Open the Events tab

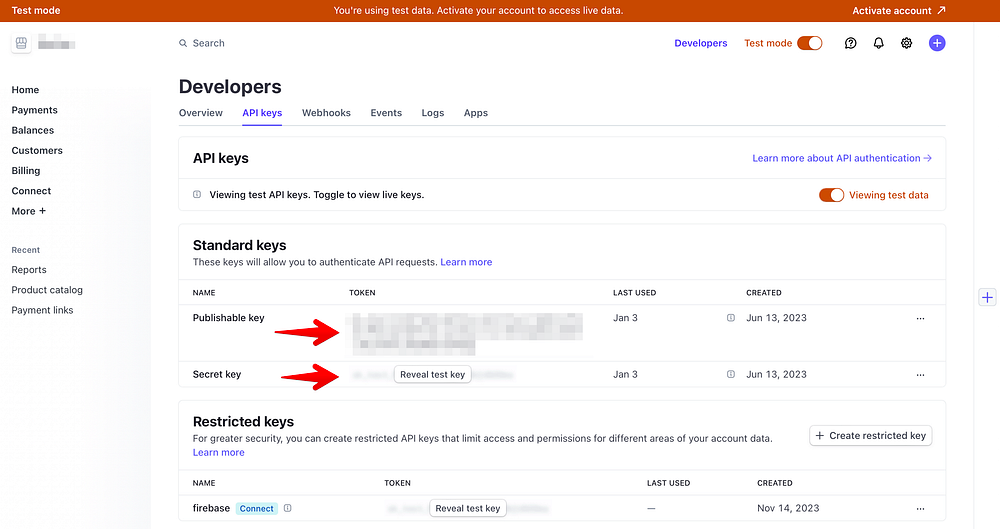tap(386, 113)
